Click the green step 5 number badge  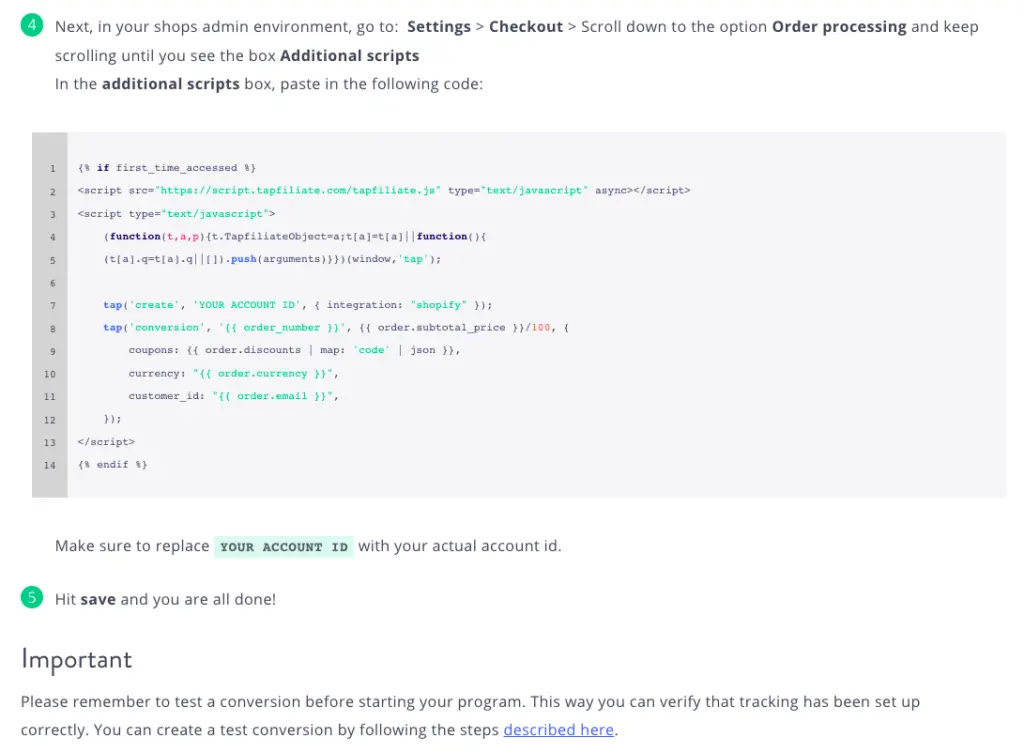32,598
